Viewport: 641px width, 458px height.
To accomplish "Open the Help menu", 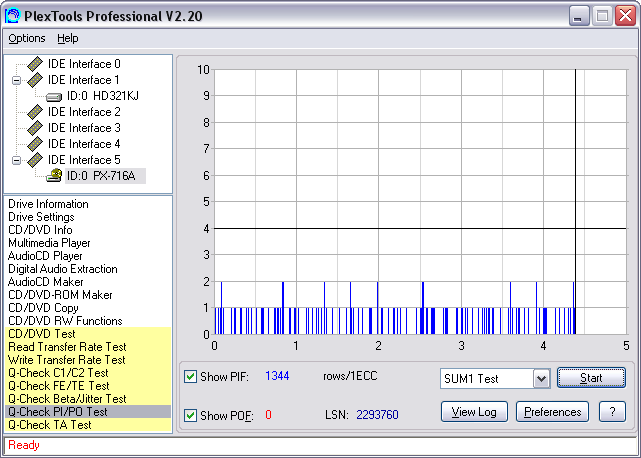I will 67,38.
